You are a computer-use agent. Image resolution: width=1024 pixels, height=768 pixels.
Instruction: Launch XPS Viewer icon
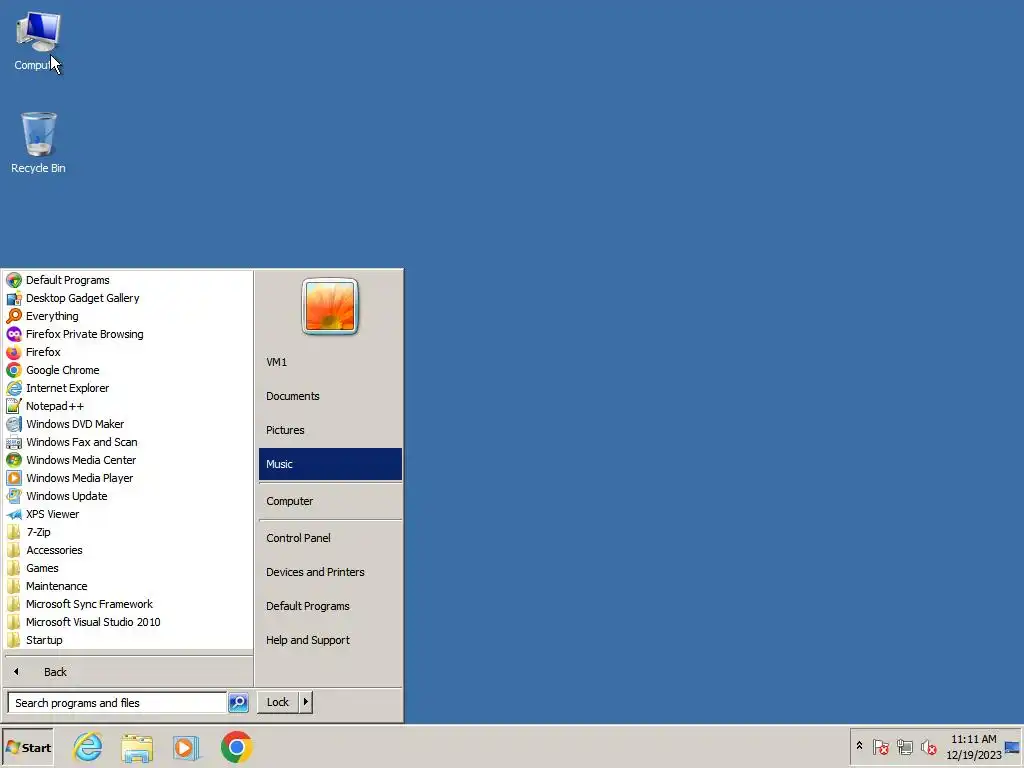tap(14, 515)
